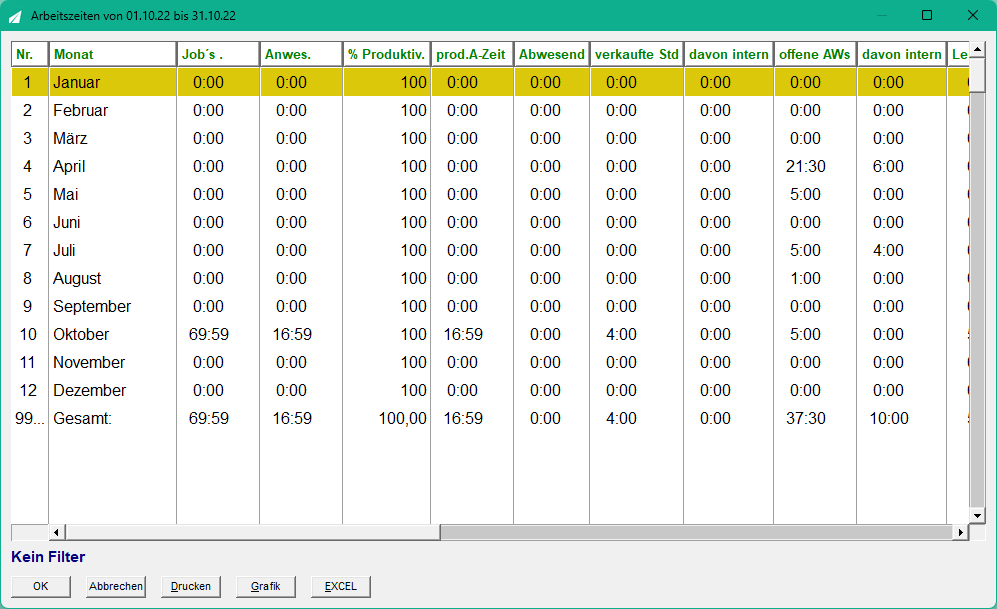997x609 pixels.
Task: Click the offene AWs column header
Action: pos(815,54)
